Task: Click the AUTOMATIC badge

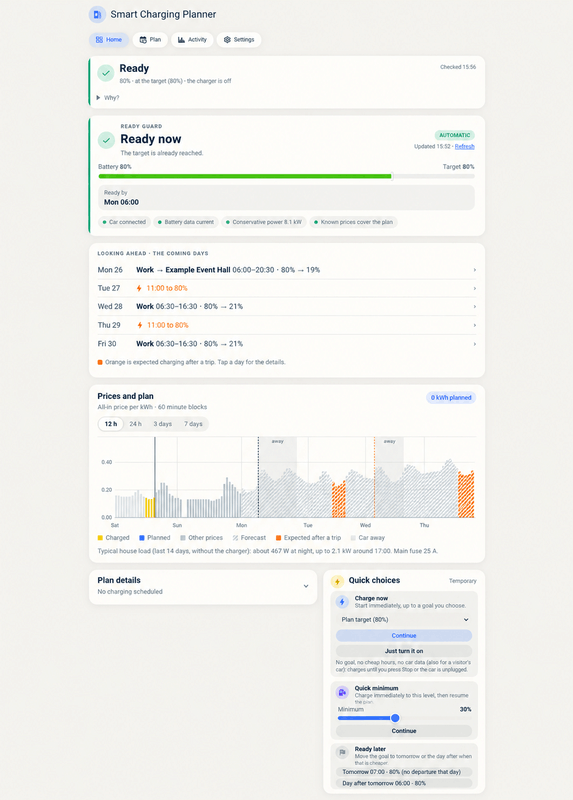Action: tap(455, 135)
